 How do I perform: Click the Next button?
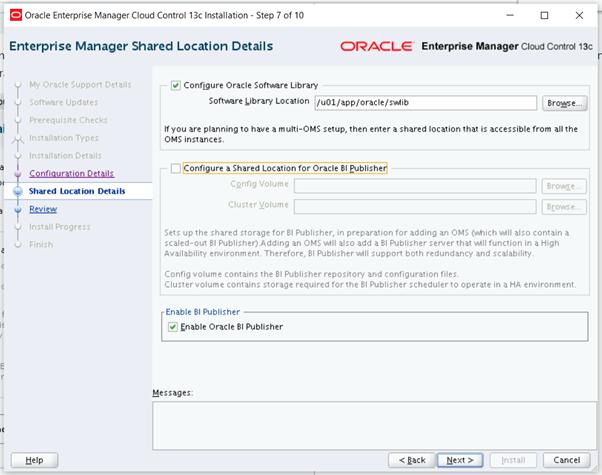(x=459, y=459)
